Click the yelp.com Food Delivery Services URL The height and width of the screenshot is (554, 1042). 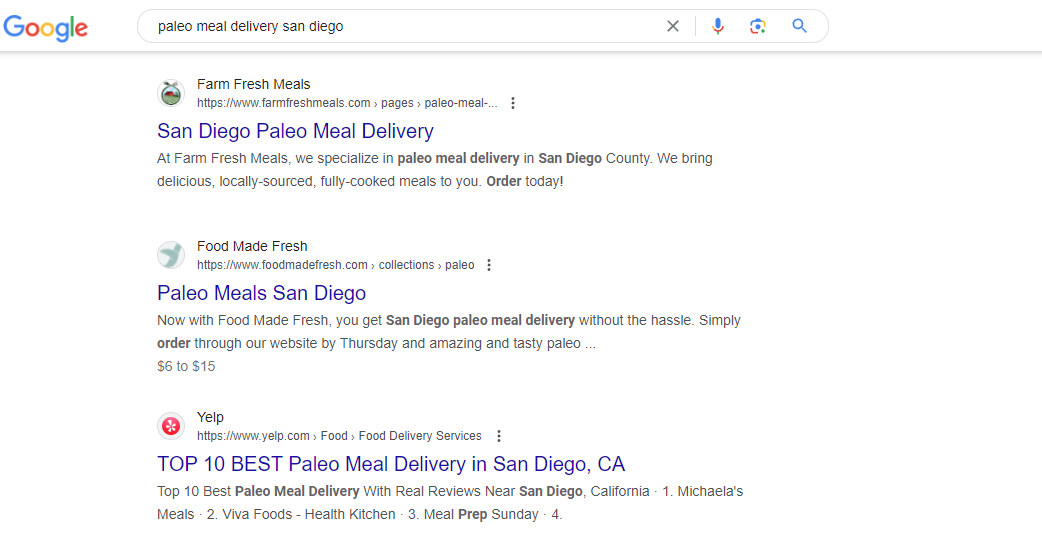[339, 436]
